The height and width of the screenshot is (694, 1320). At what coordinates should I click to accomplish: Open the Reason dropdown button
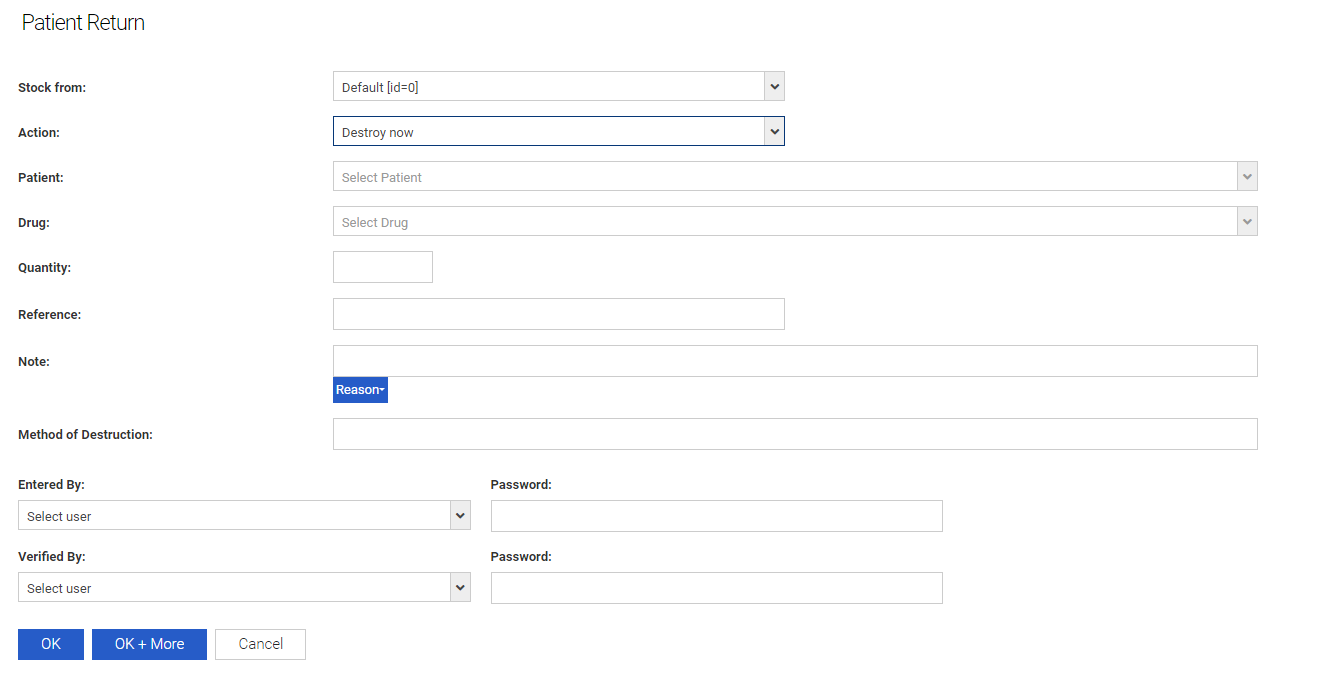360,390
